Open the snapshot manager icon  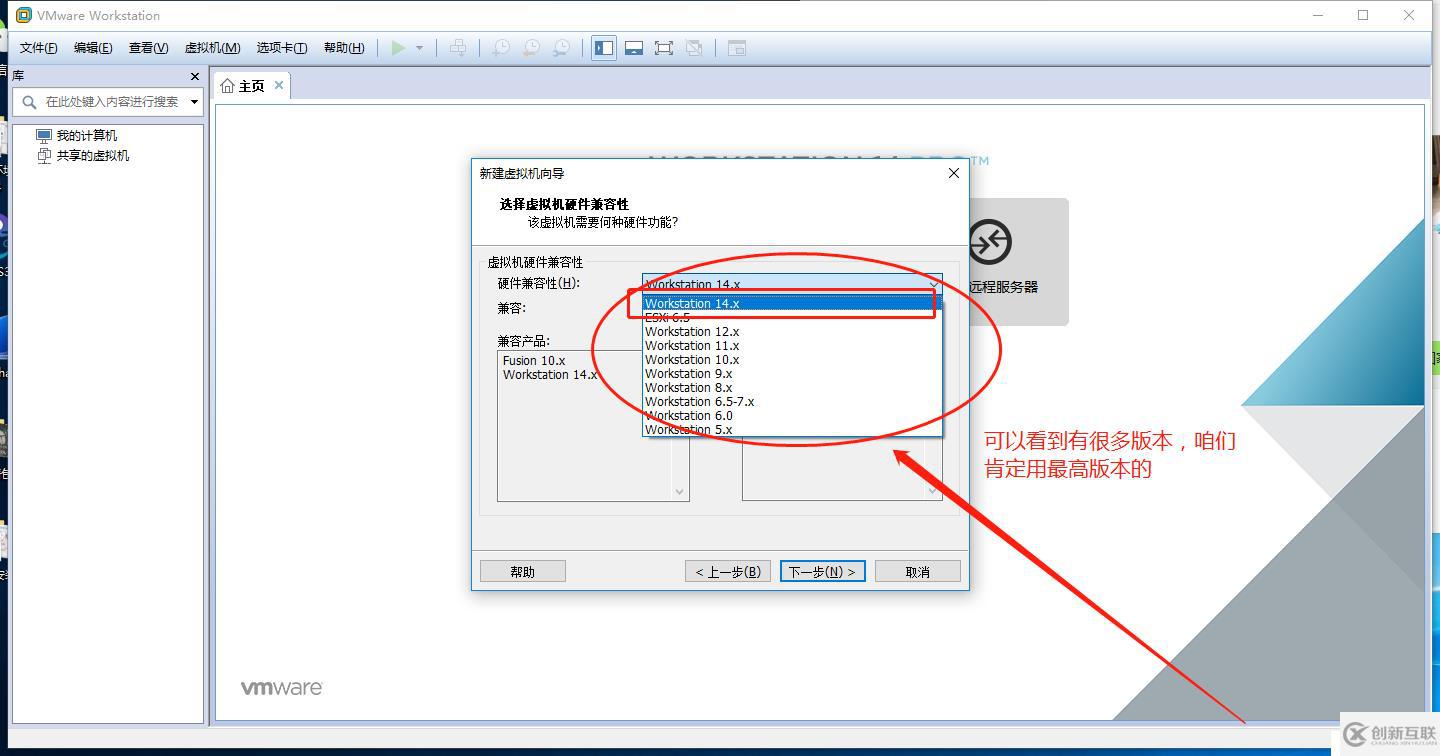(561, 47)
